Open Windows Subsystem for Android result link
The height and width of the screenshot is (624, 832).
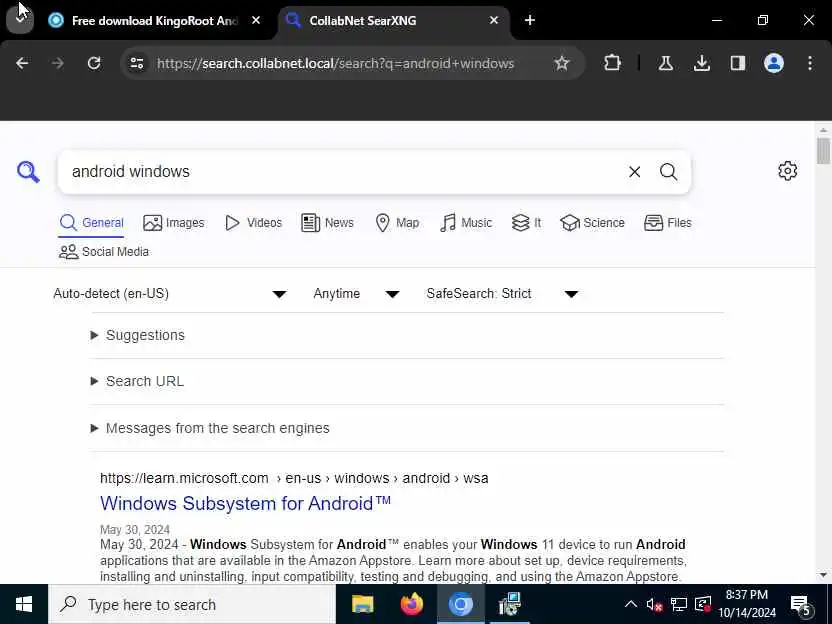(x=245, y=503)
